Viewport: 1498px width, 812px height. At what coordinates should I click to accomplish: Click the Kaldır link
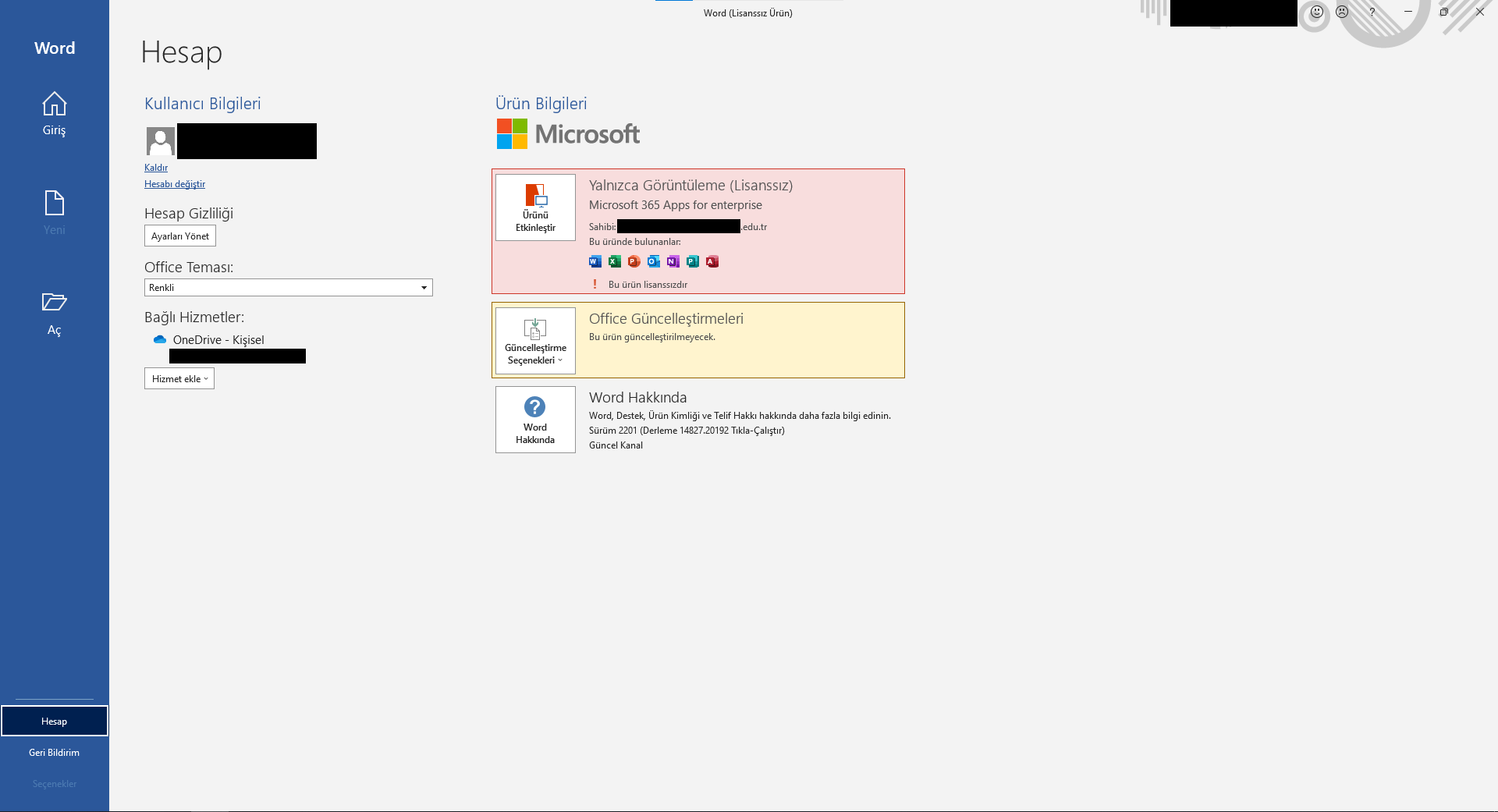[x=156, y=168]
